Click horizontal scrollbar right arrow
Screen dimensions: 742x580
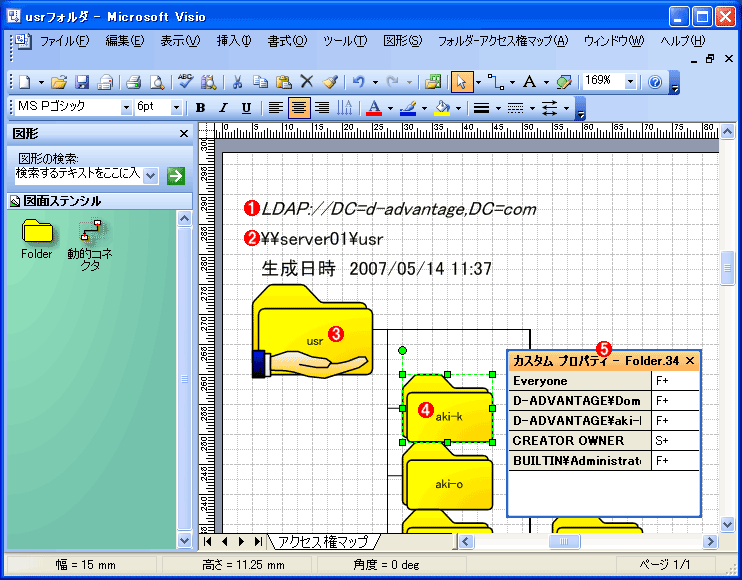710,541
